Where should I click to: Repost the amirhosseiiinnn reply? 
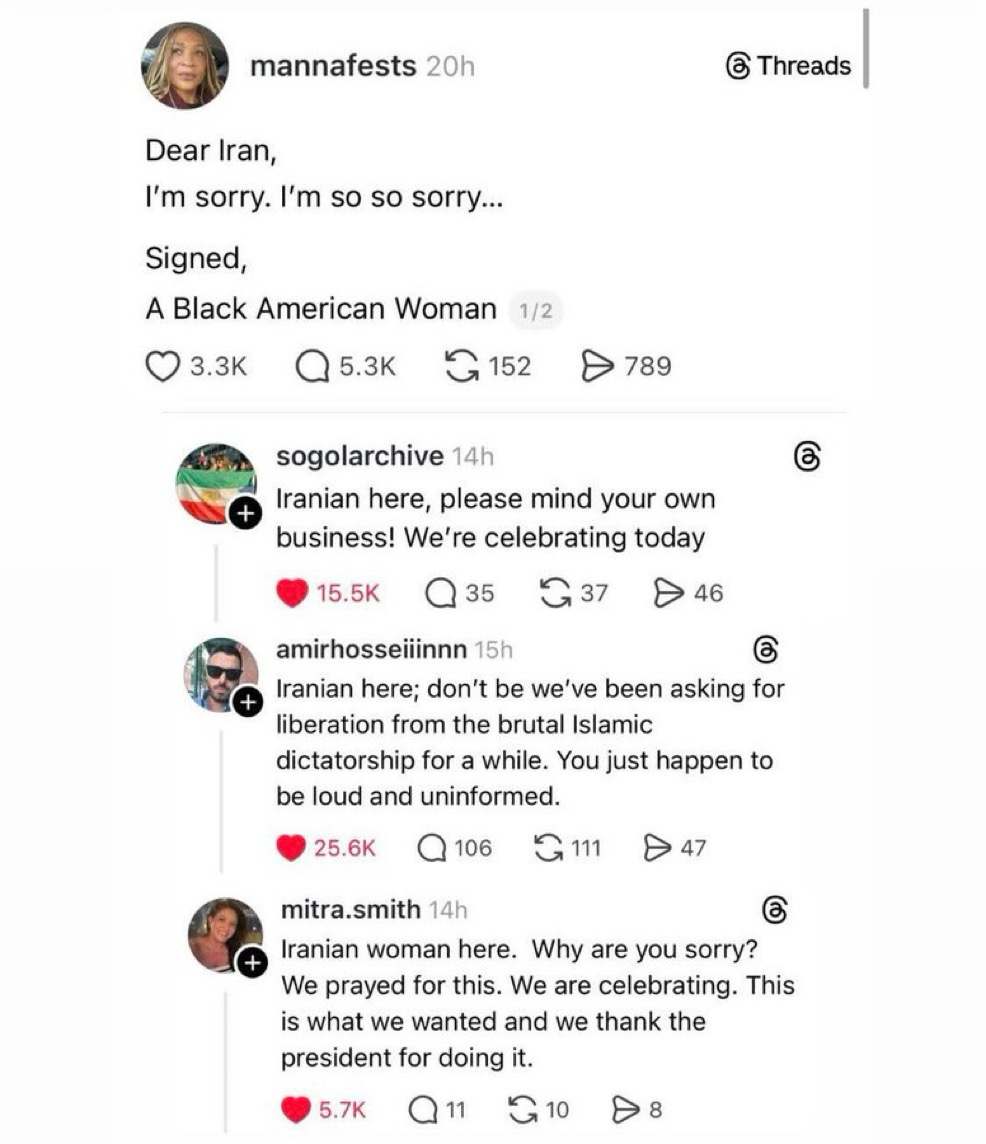click(x=548, y=848)
